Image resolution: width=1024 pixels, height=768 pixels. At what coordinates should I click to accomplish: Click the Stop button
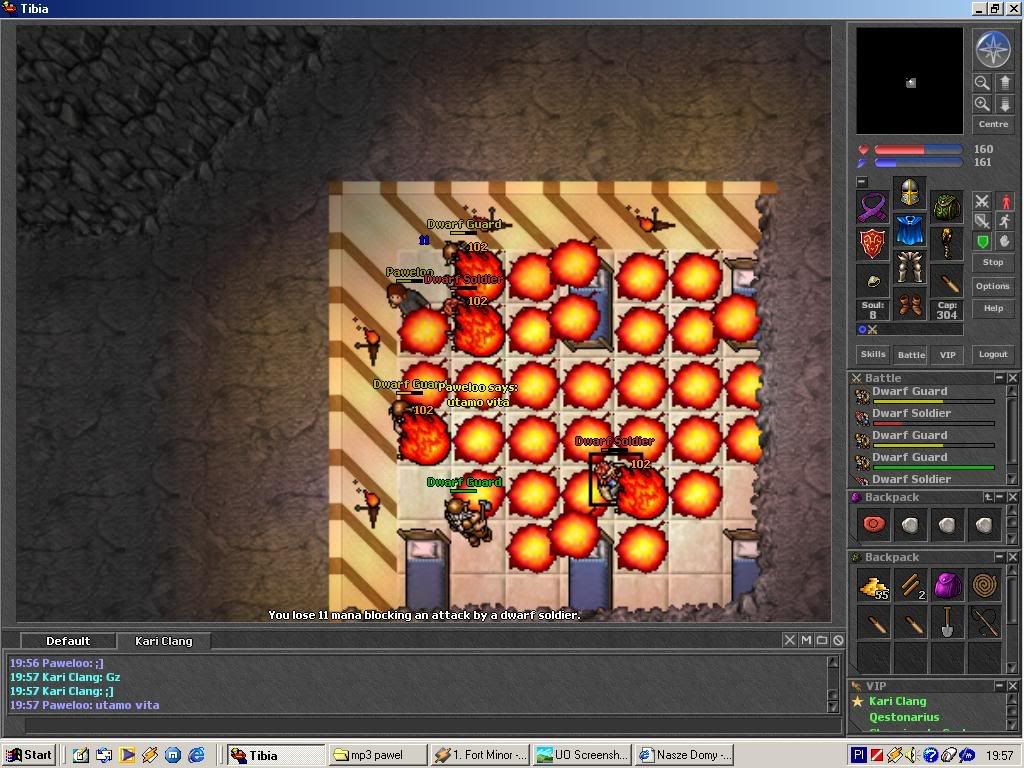993,262
